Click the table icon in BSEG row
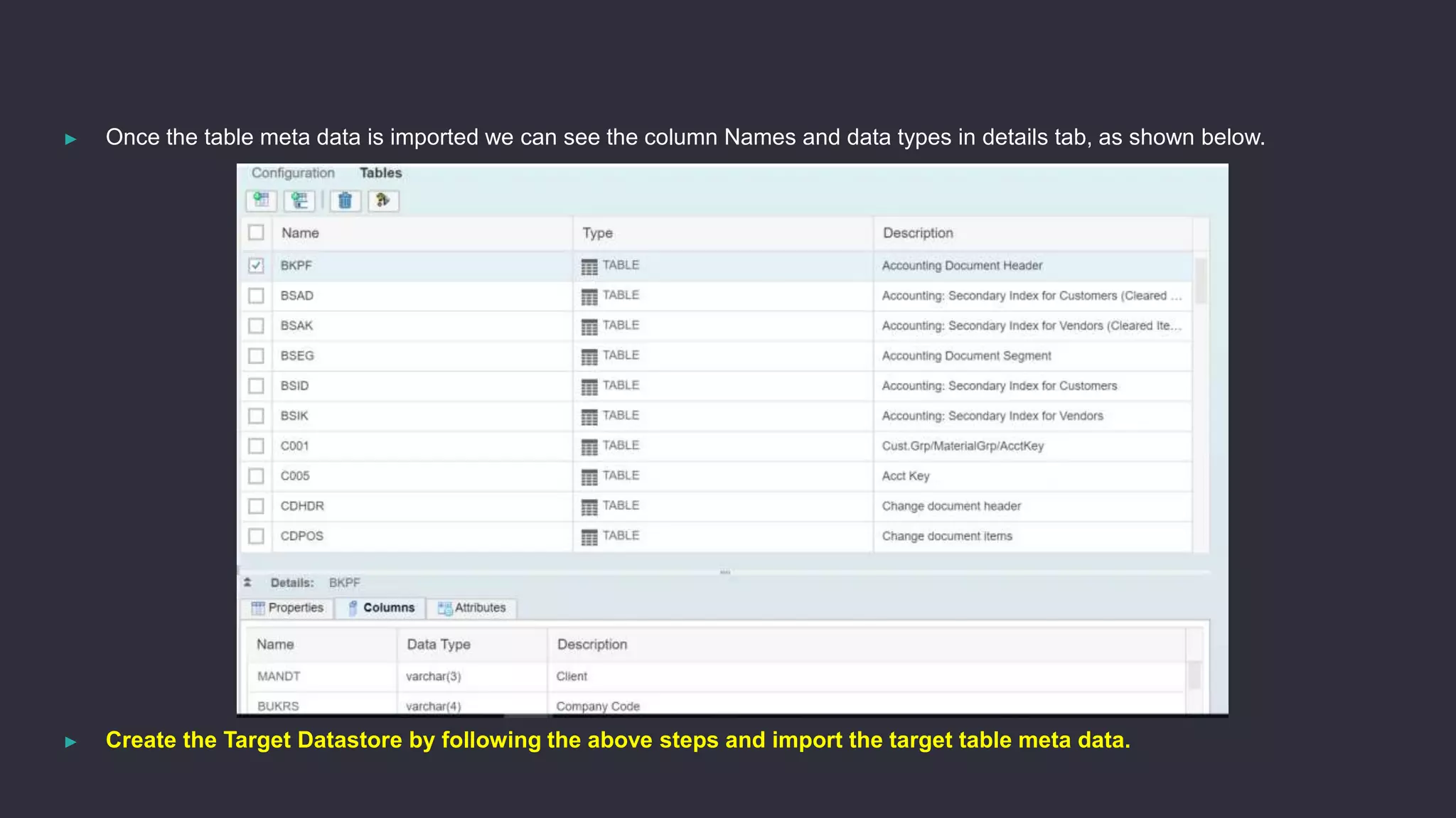The image size is (1456, 818). [589, 357]
